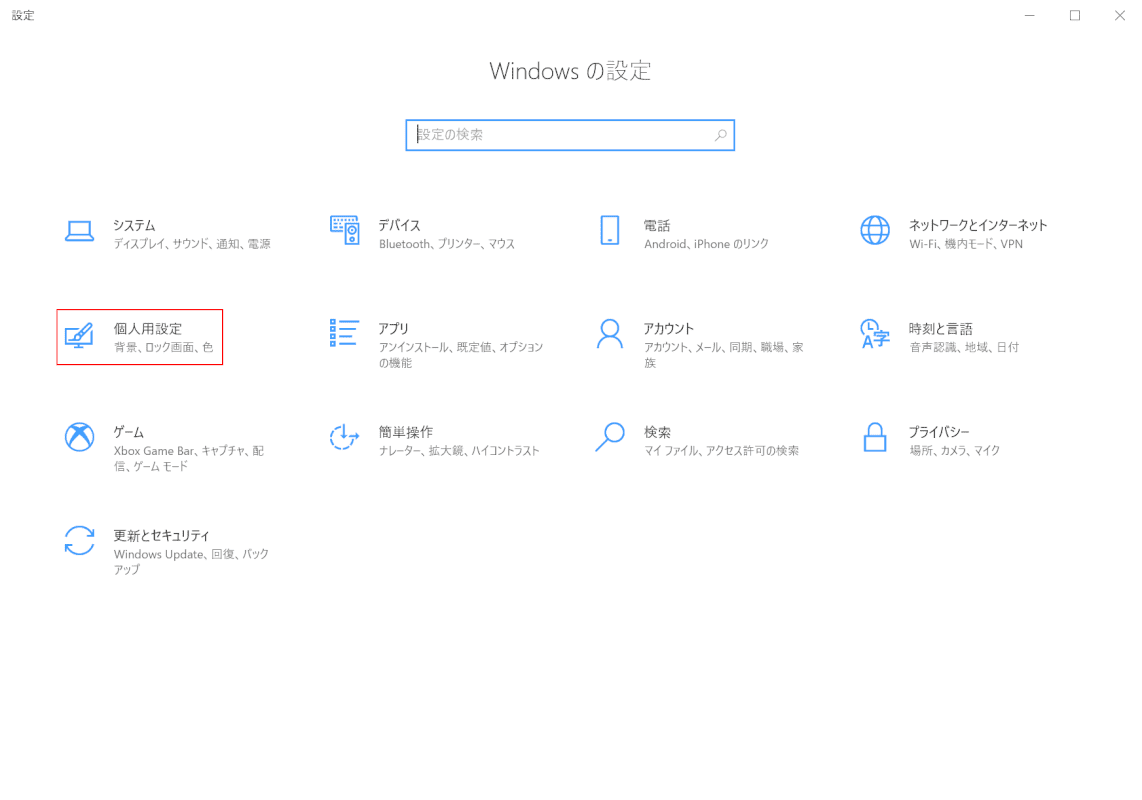Focus the 設定の検索 search field

570,135
